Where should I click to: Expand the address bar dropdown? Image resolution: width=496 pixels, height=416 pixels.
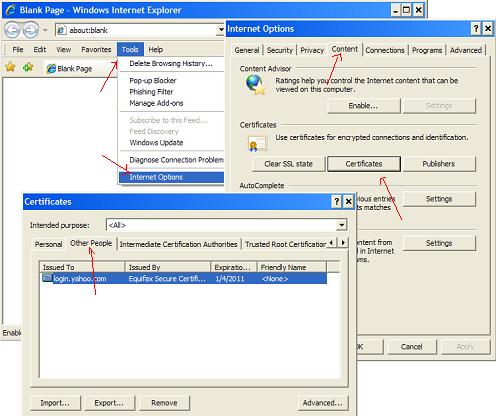coord(221,30)
